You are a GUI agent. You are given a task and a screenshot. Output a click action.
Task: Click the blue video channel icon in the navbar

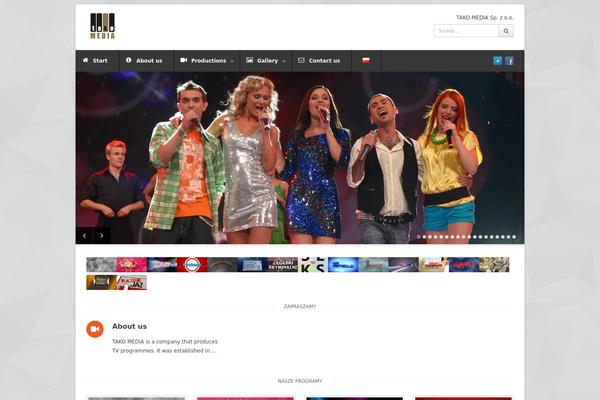(497, 61)
